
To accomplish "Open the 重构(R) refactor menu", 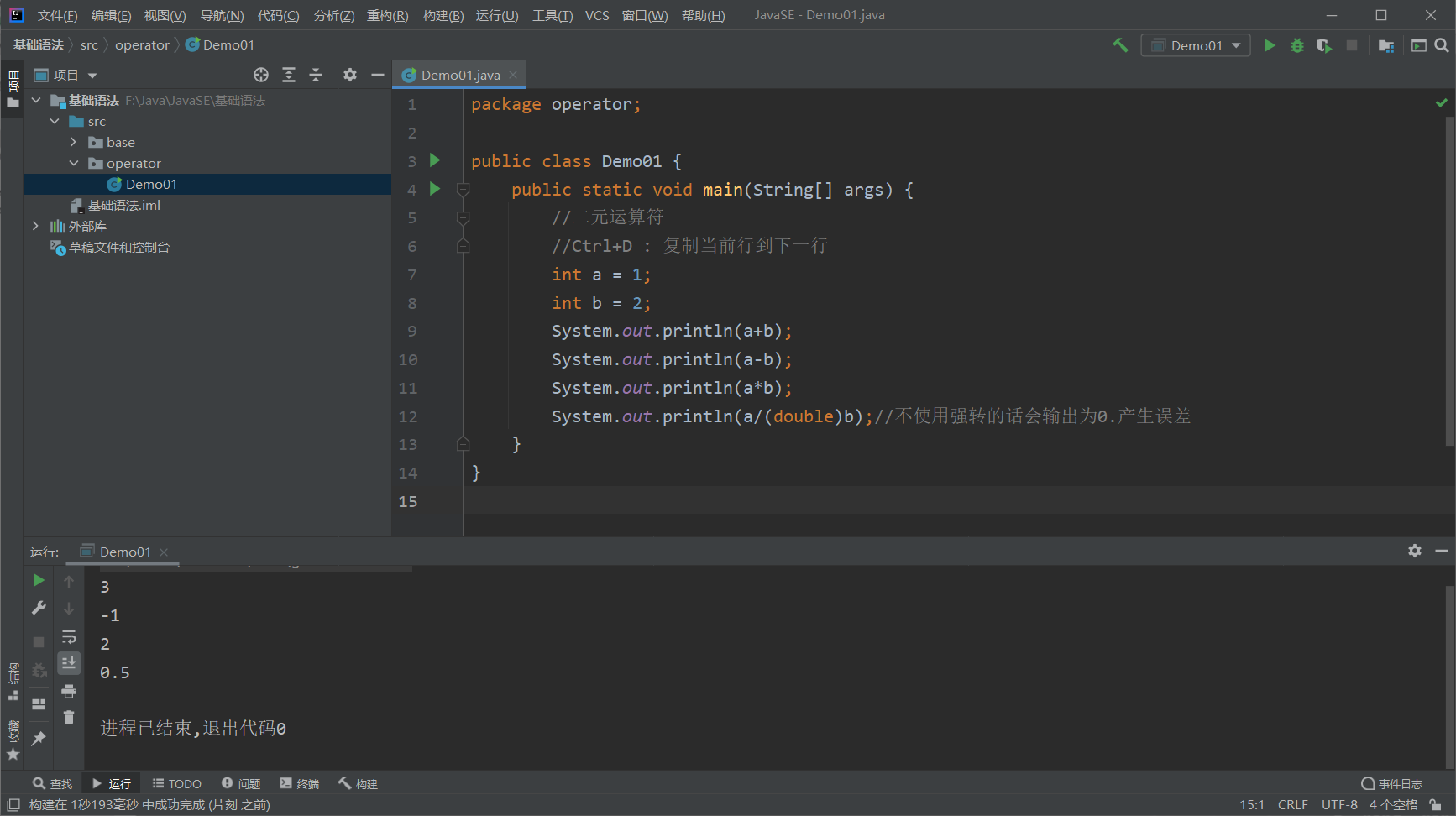I will click(387, 15).
